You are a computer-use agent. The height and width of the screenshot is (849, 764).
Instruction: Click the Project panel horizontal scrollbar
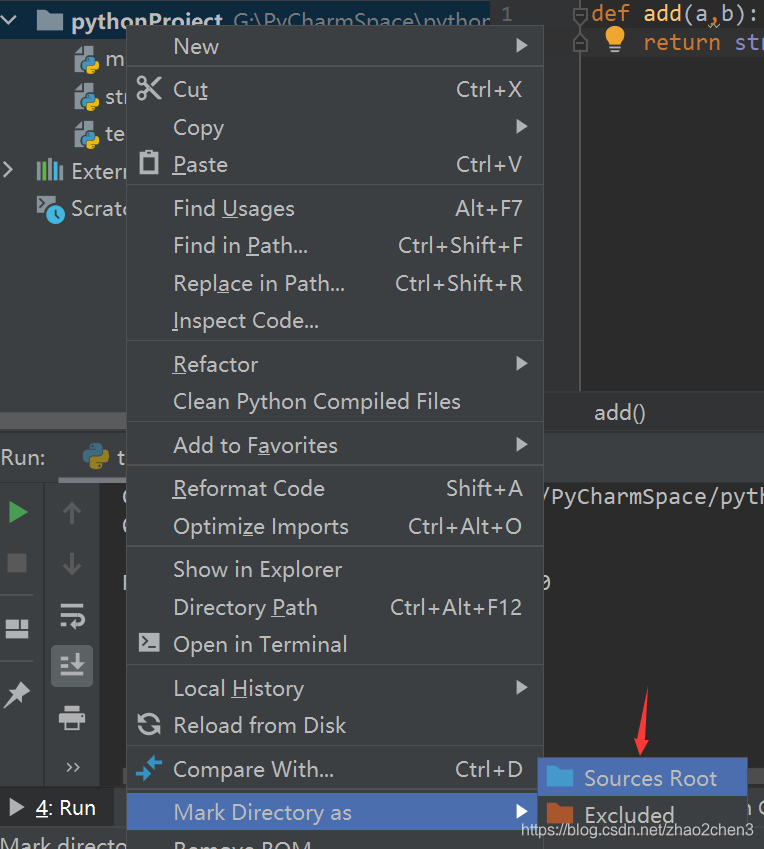point(63,420)
